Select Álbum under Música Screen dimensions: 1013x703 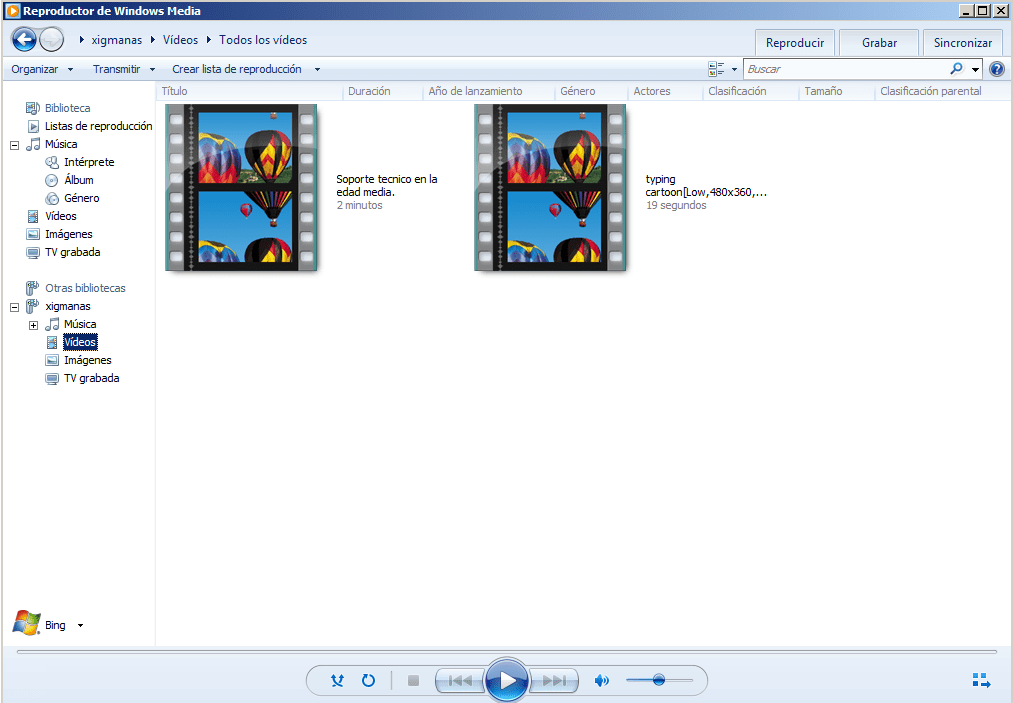(78, 180)
